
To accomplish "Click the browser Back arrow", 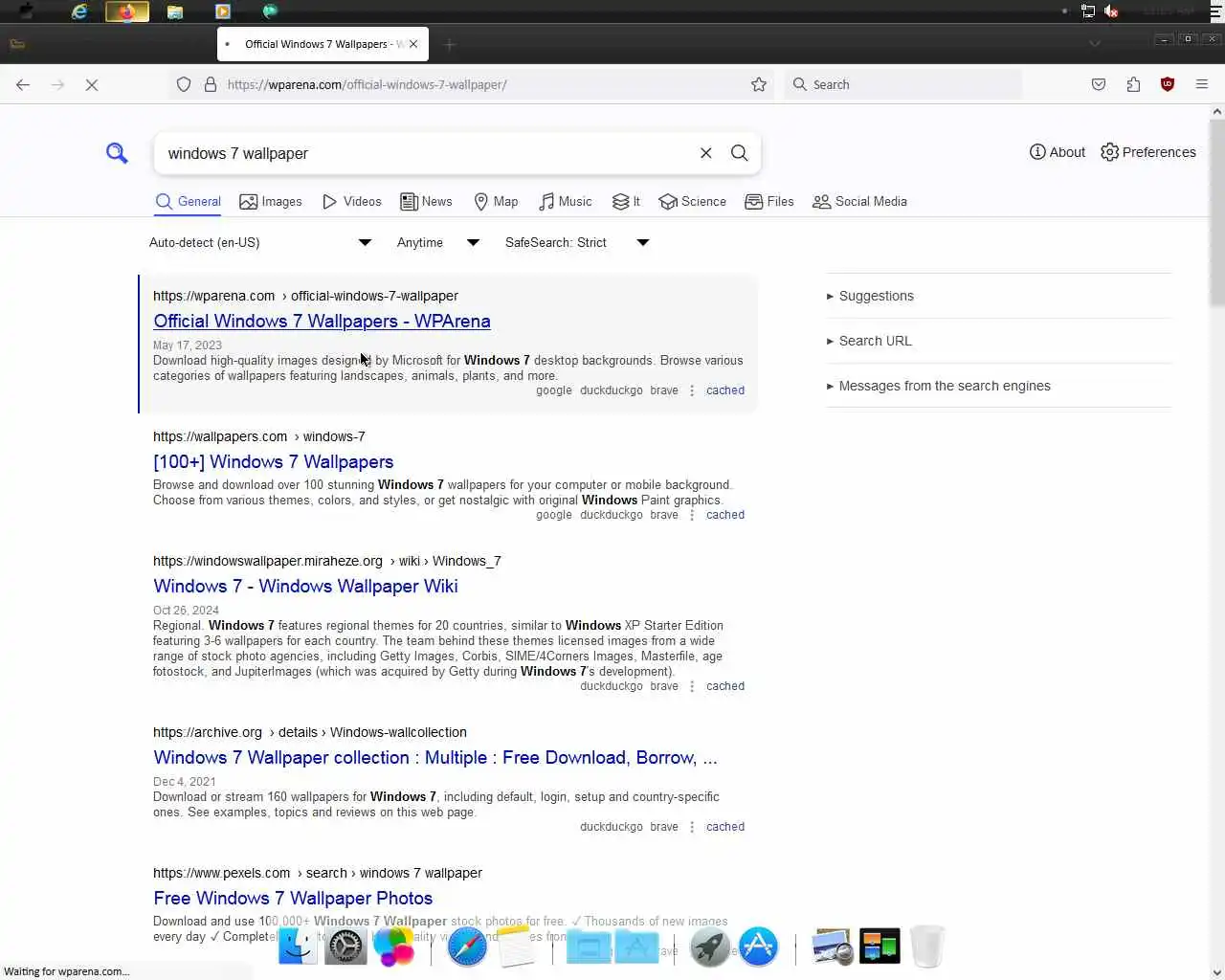I will coord(23,84).
